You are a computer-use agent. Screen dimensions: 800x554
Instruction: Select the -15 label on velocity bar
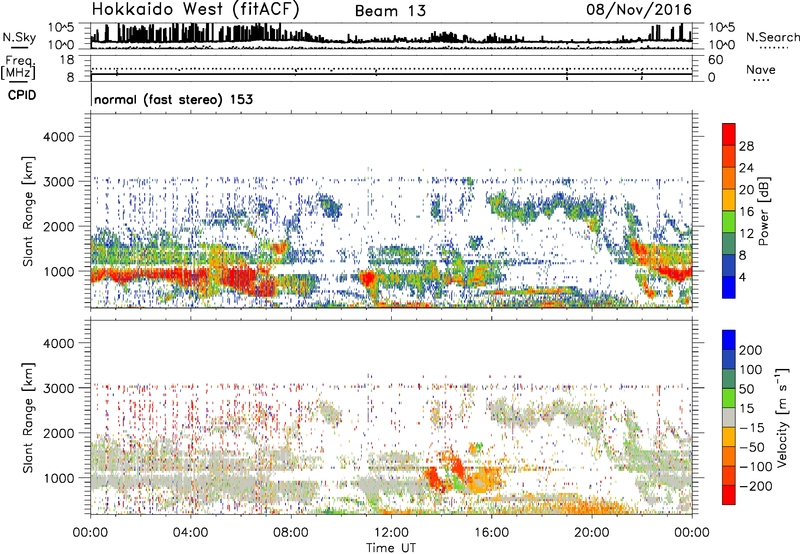click(x=752, y=428)
